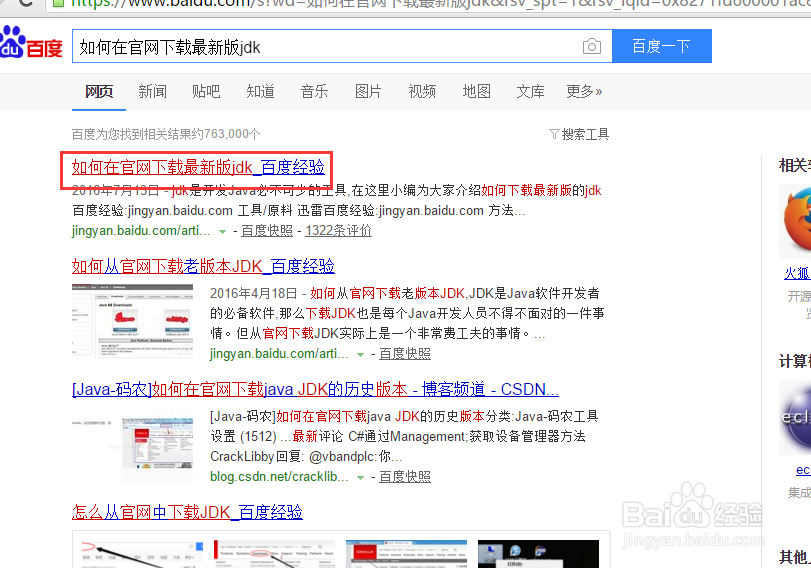Open result 如何从官网下载老版本JDK_百度经验
Viewport: 811px width, 568px height.
point(203,266)
